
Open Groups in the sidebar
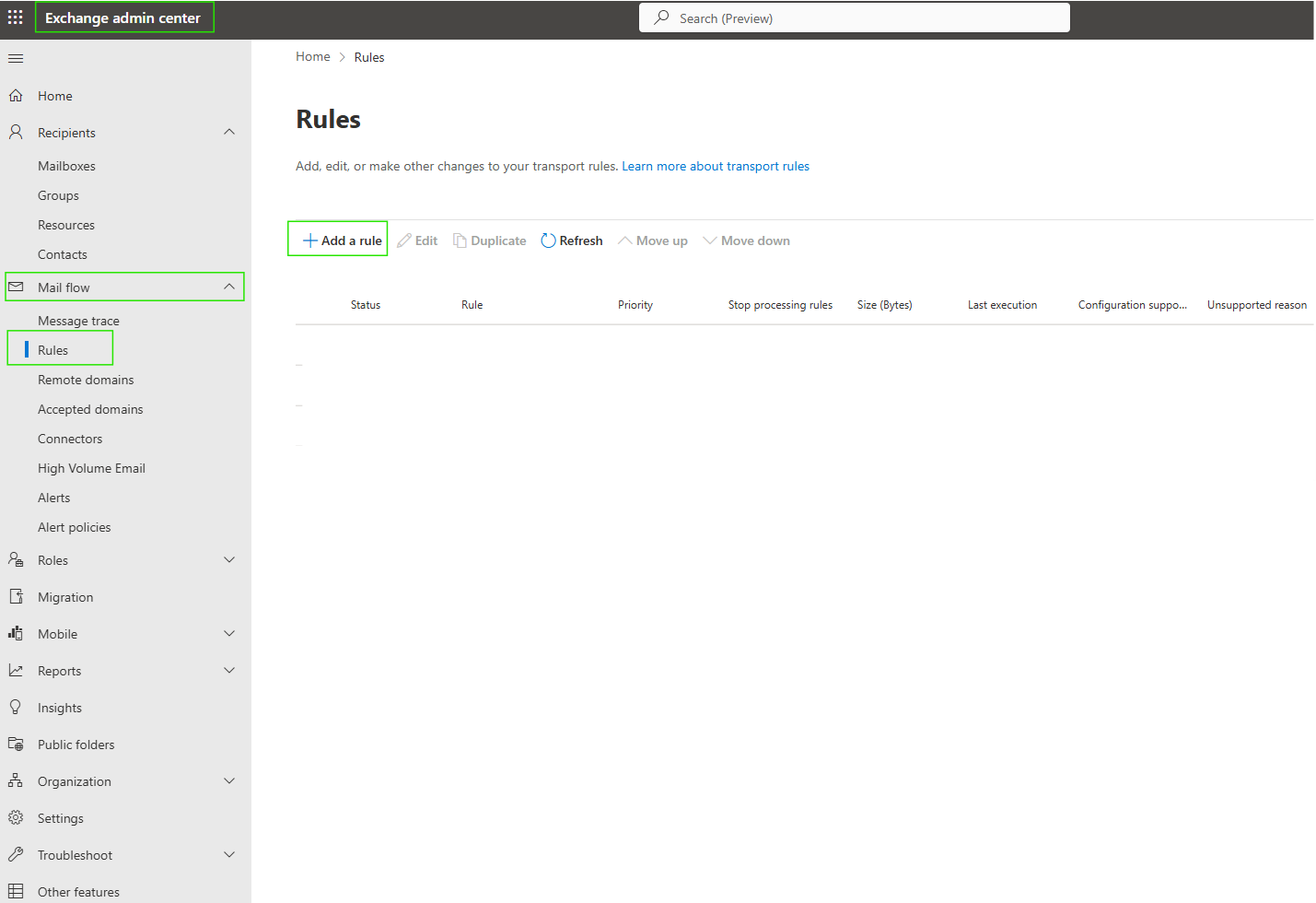click(58, 195)
